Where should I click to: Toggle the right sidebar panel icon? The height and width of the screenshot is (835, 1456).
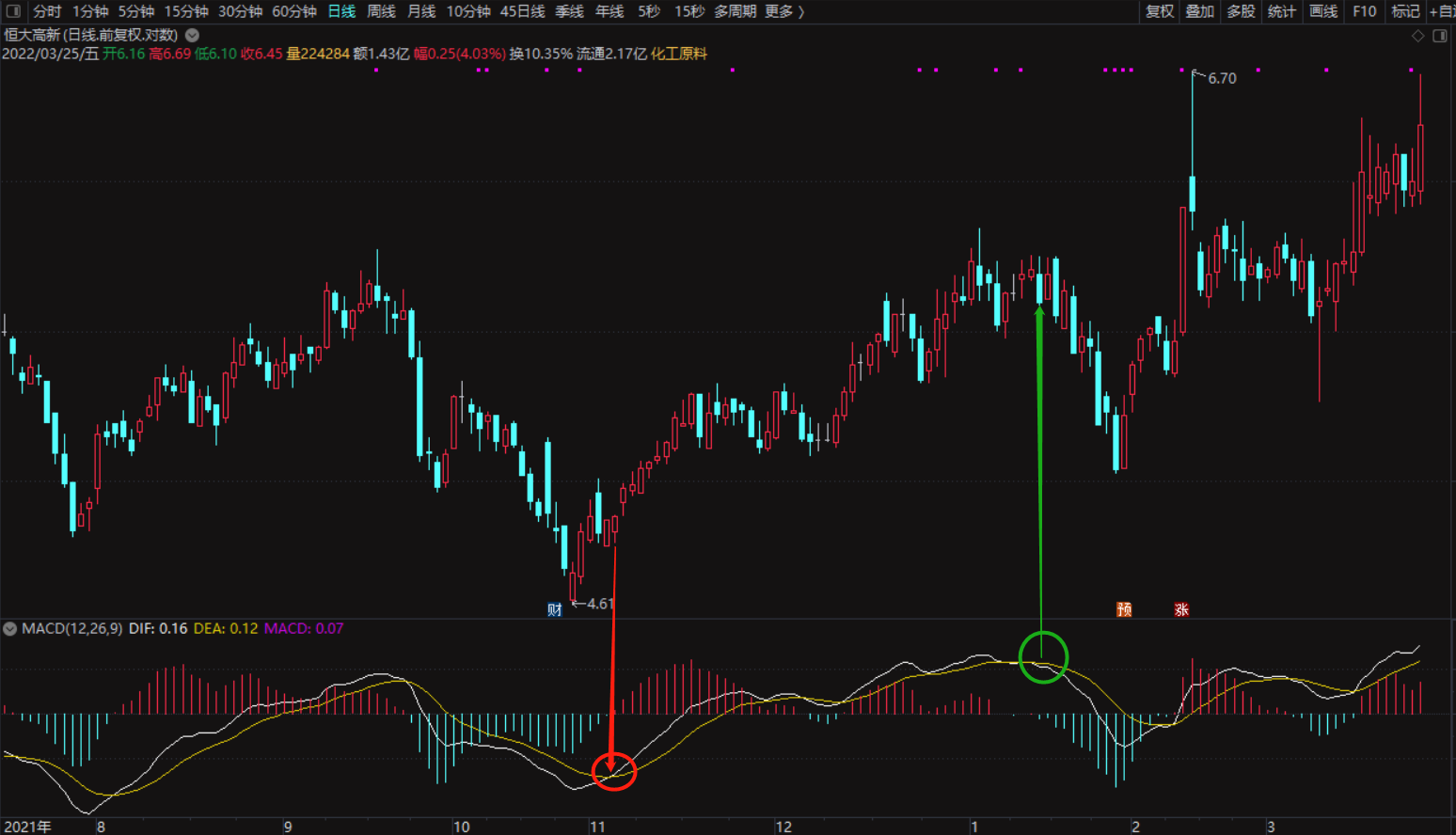(1439, 36)
